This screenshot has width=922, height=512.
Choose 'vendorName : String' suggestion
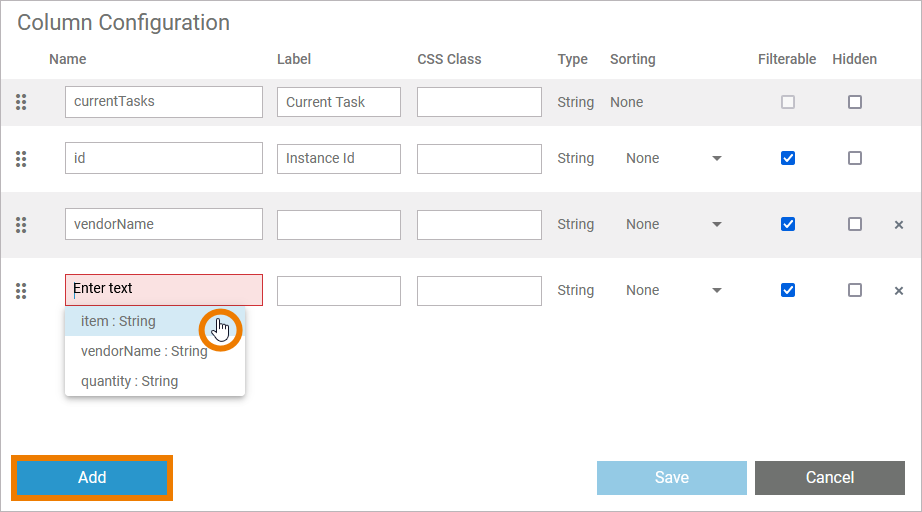[x=144, y=351]
